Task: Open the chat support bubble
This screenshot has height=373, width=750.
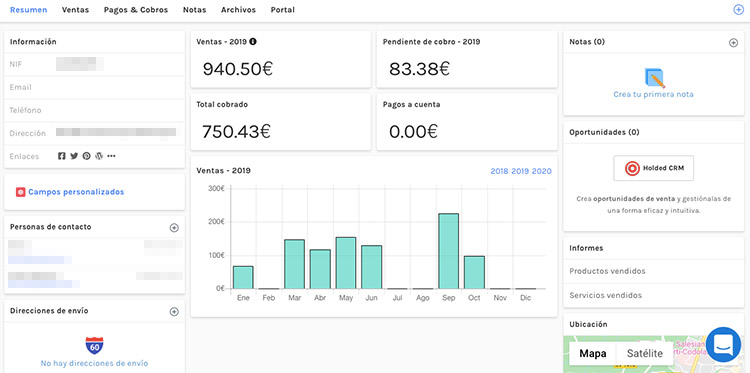Action: point(723,344)
